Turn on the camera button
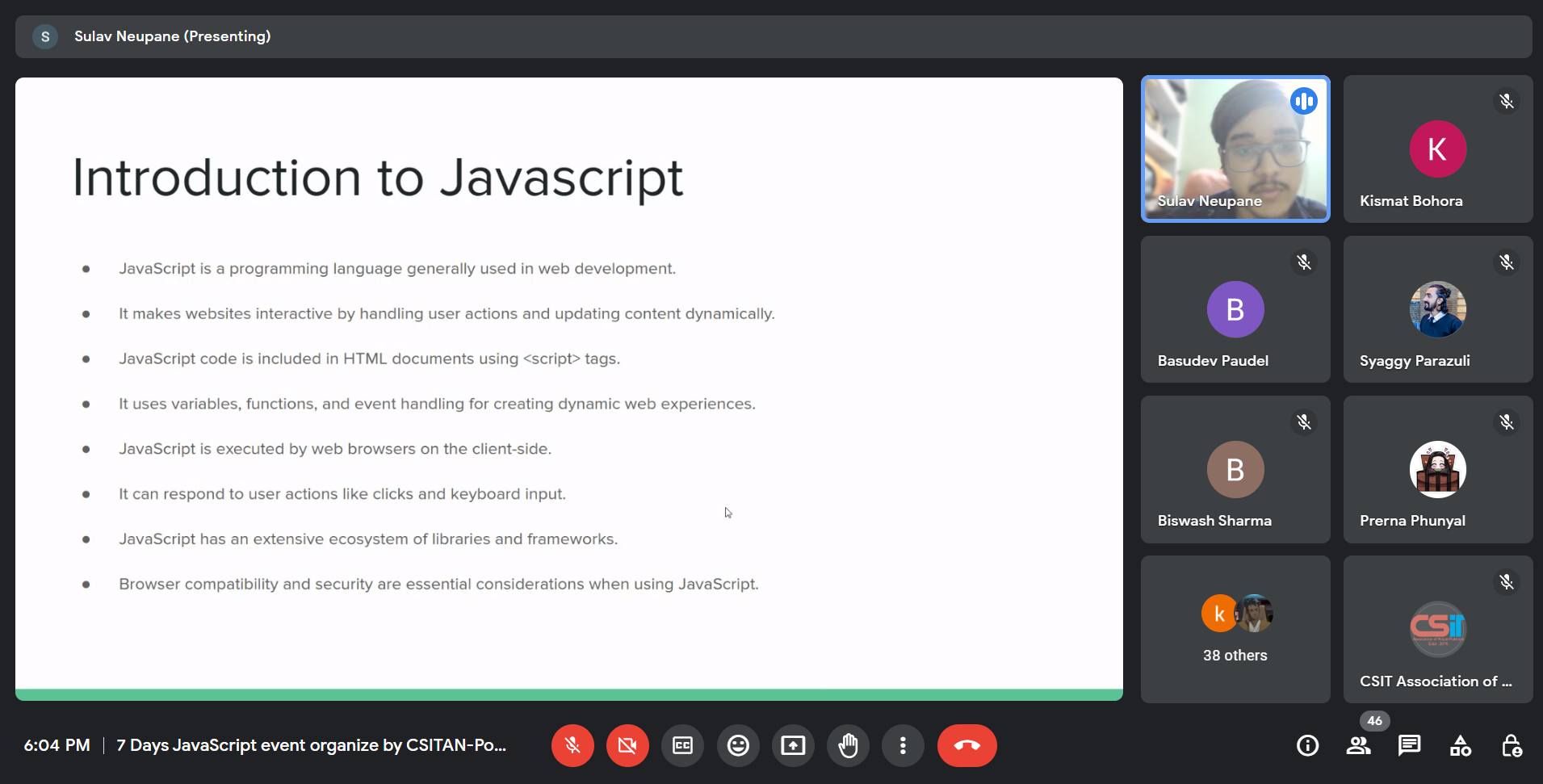The image size is (1543, 784). click(627, 745)
